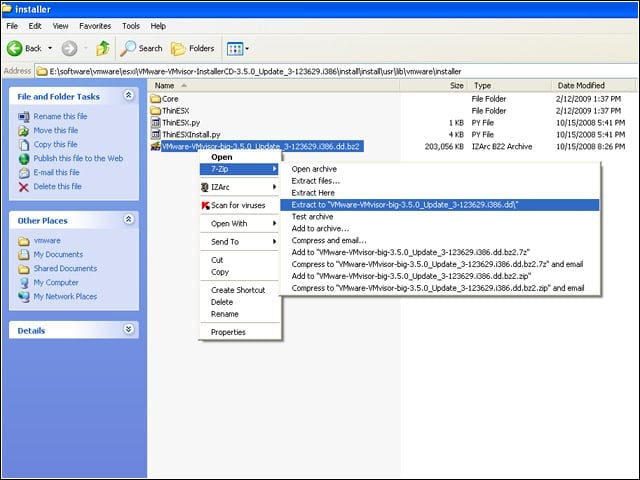The image size is (640, 480).
Task: Collapse the File and Folder Tasks panel
Action: [x=129, y=96]
